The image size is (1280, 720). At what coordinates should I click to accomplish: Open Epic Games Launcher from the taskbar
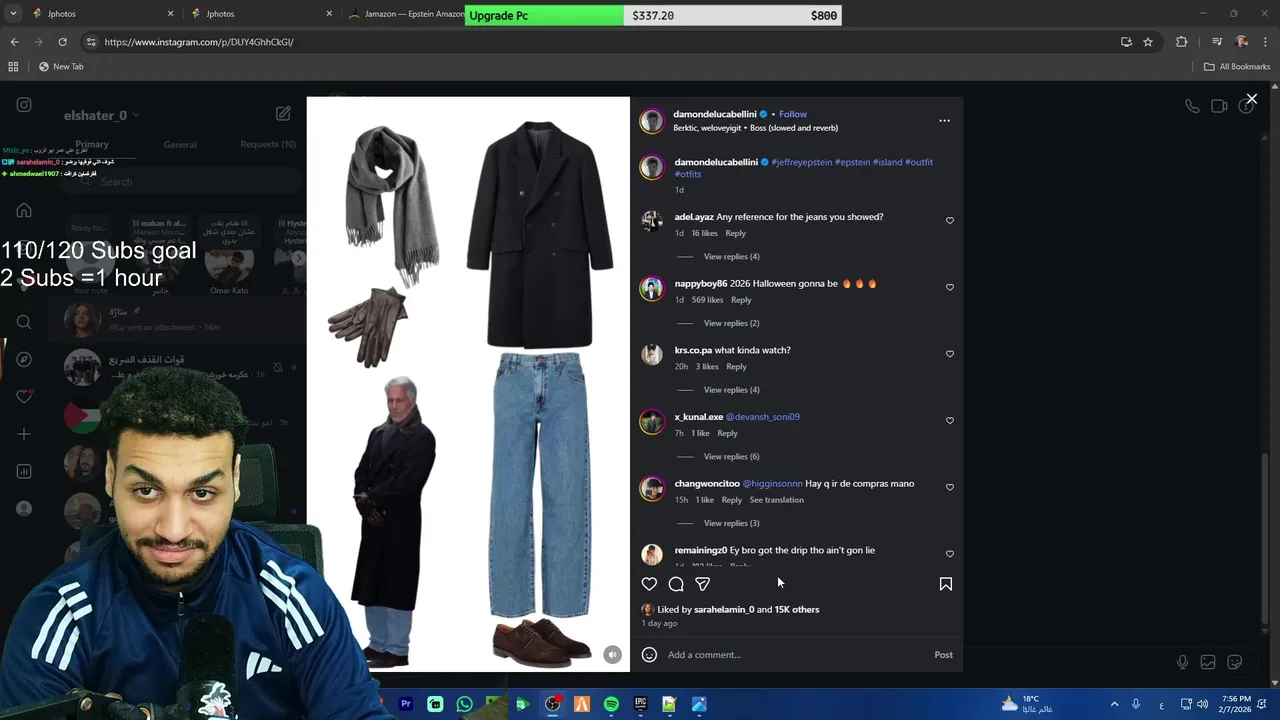click(640, 704)
